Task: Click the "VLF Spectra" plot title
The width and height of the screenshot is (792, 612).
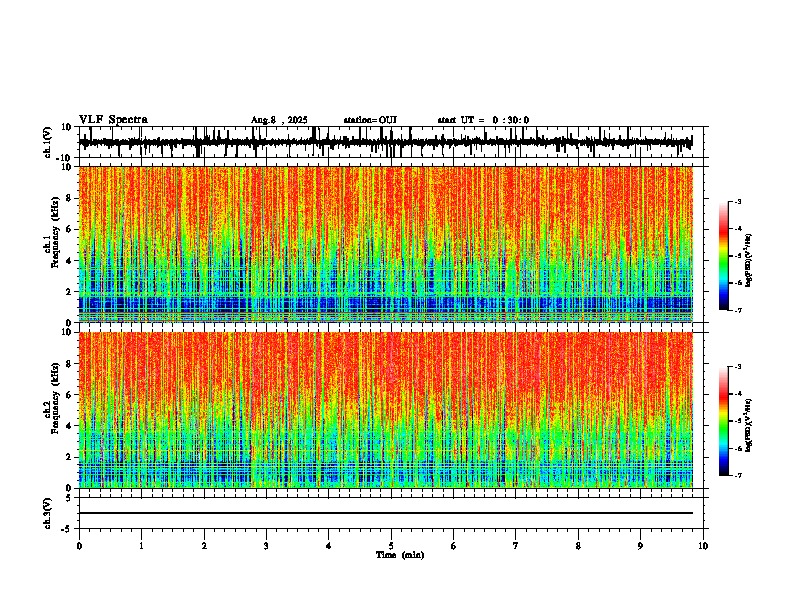Action: click(113, 120)
